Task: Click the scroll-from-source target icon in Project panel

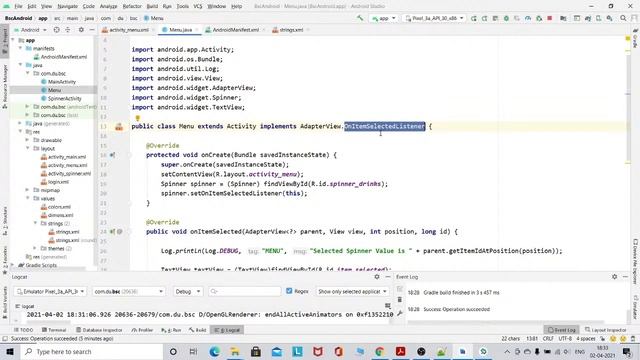Action: point(56,30)
